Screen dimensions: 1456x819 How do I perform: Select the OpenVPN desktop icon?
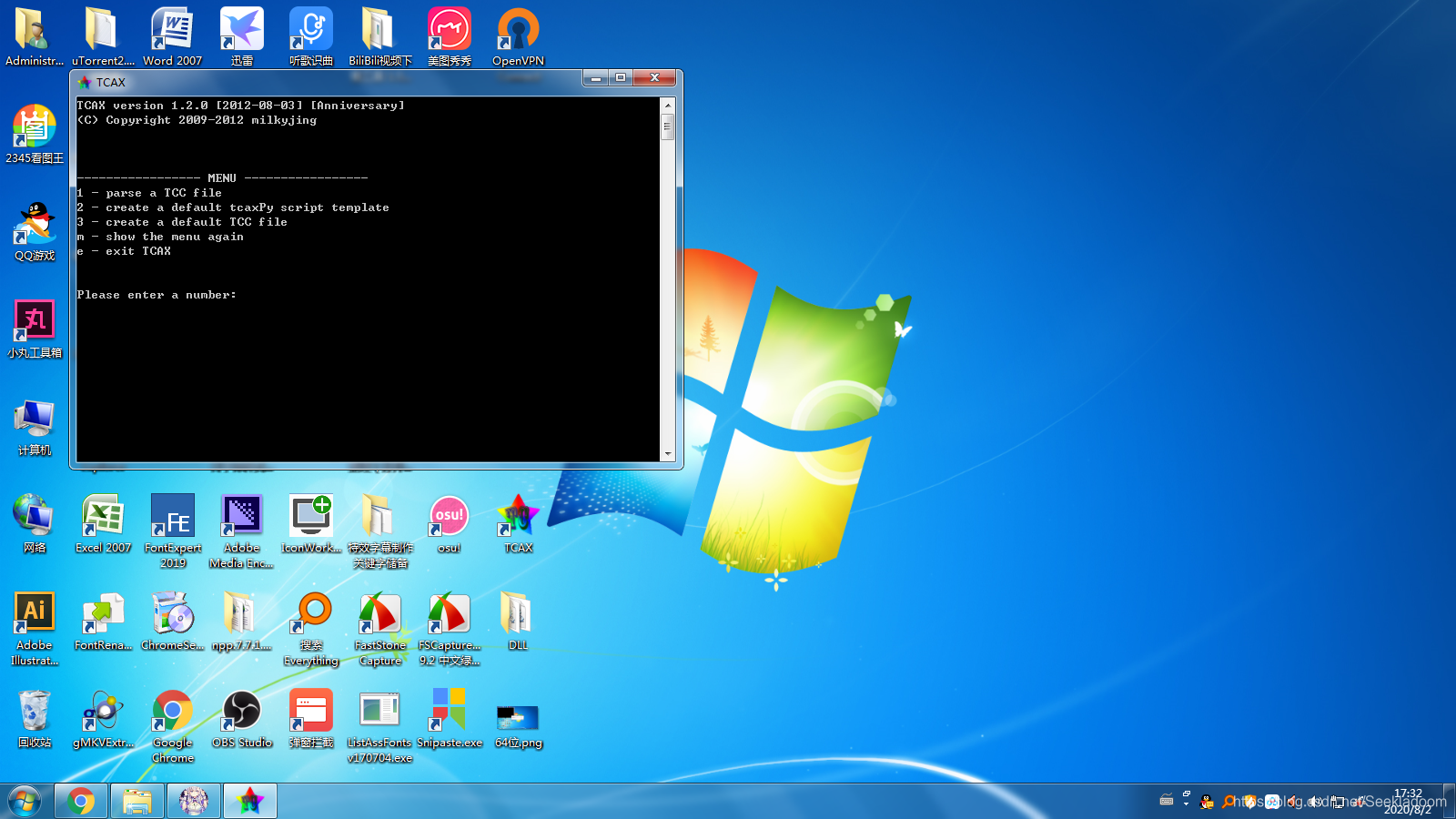(518, 36)
